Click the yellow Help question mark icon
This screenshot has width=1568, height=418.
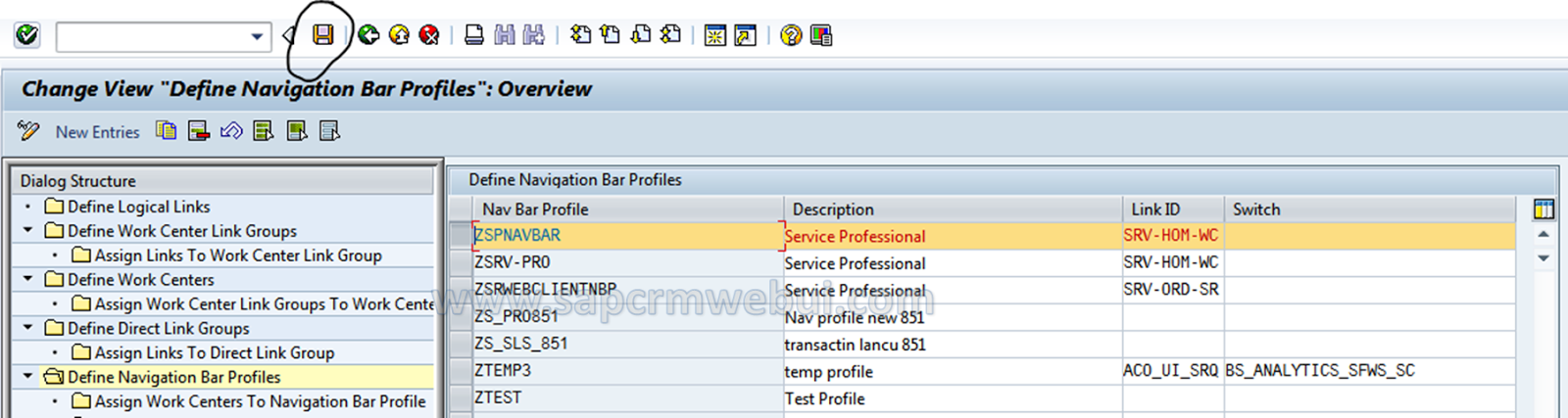tap(791, 35)
